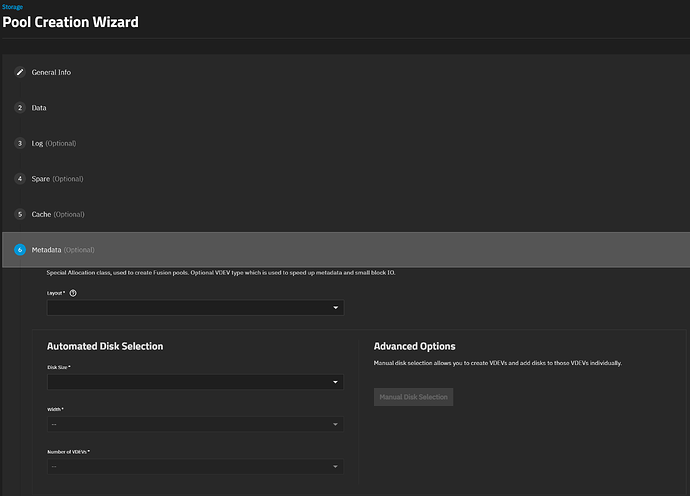
Task: Show help tooltip next to Layout
Action: tap(74, 293)
